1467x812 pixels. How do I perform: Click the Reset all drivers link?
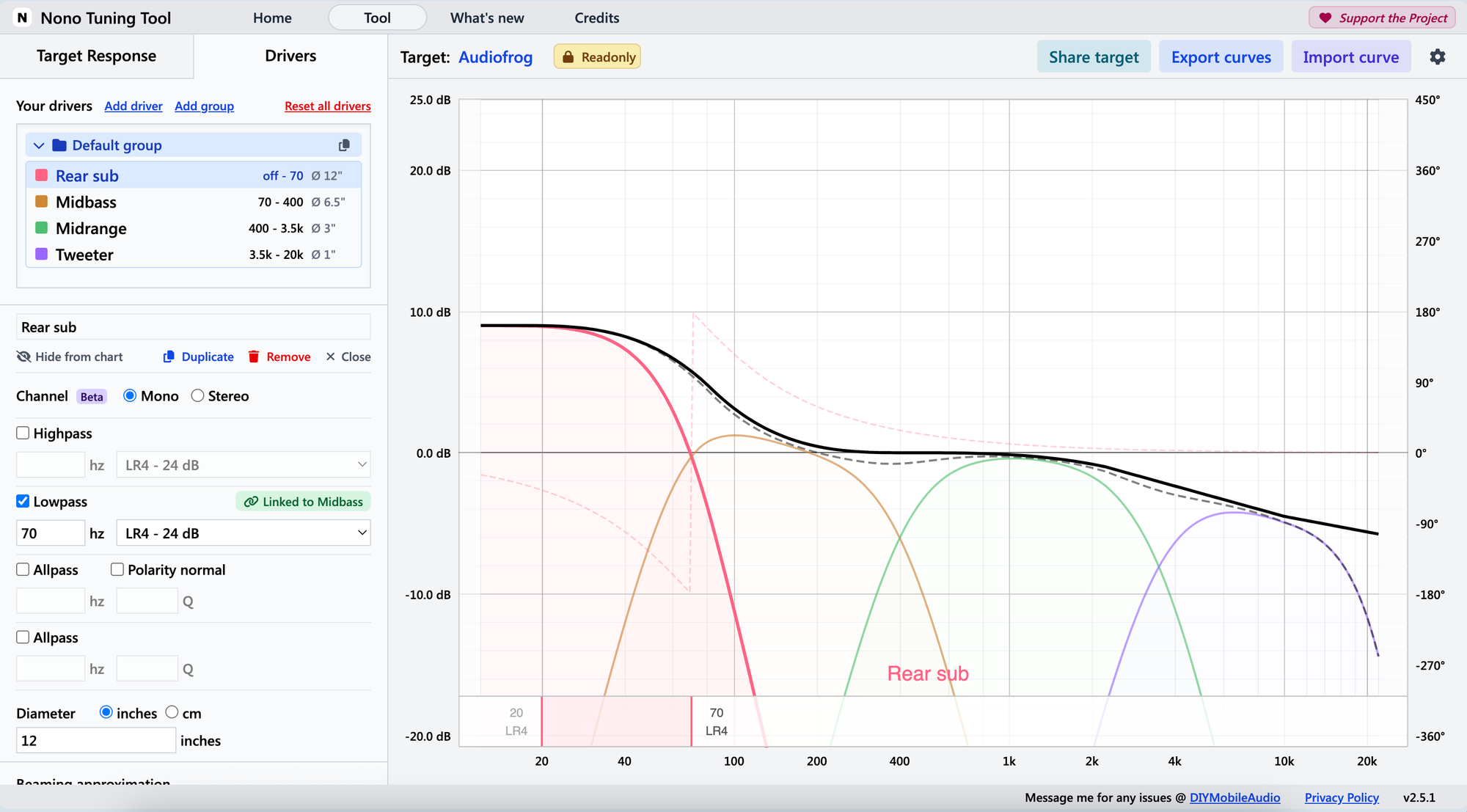[327, 106]
